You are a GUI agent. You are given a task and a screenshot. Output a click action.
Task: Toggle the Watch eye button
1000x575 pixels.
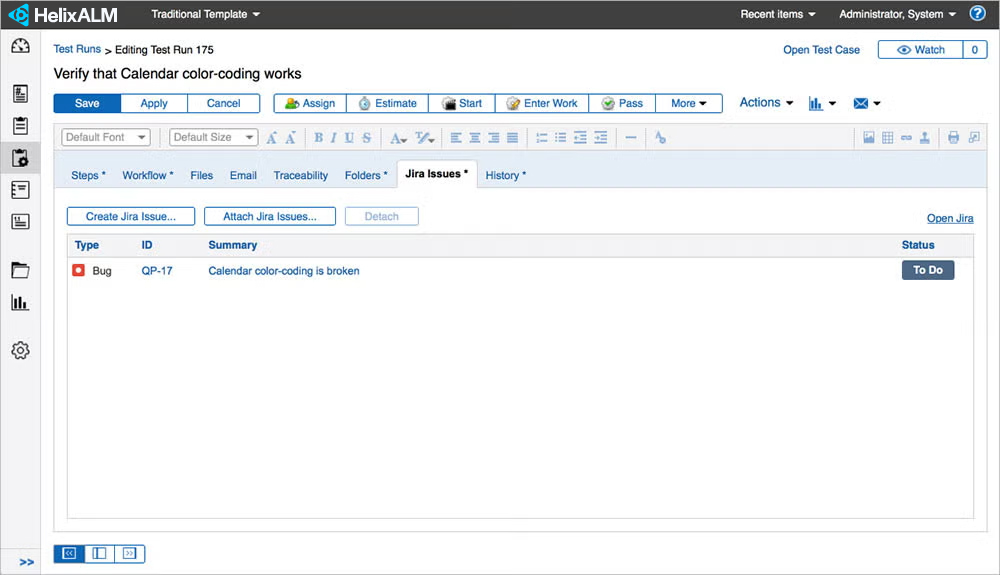click(920, 50)
